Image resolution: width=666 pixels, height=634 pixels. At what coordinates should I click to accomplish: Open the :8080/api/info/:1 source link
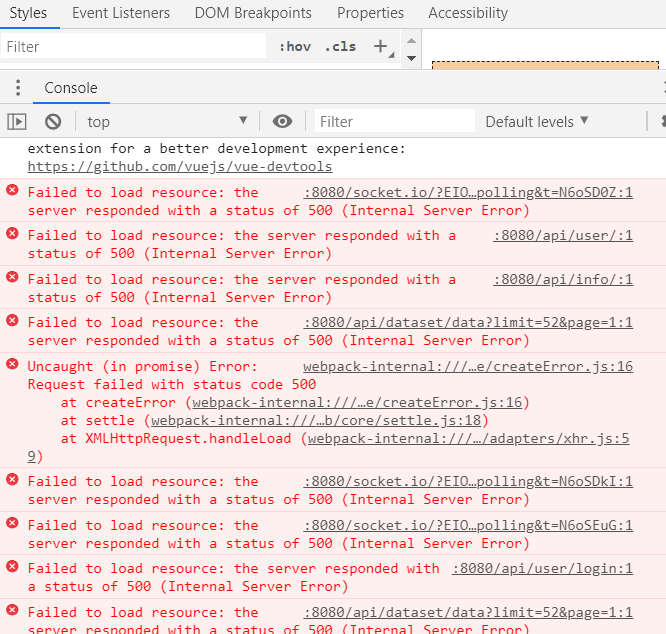click(x=563, y=279)
